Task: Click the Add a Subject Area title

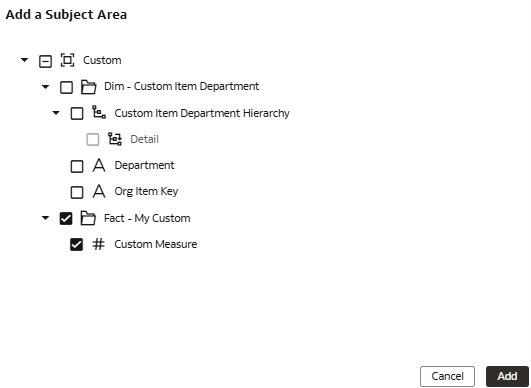Action: pos(66,15)
